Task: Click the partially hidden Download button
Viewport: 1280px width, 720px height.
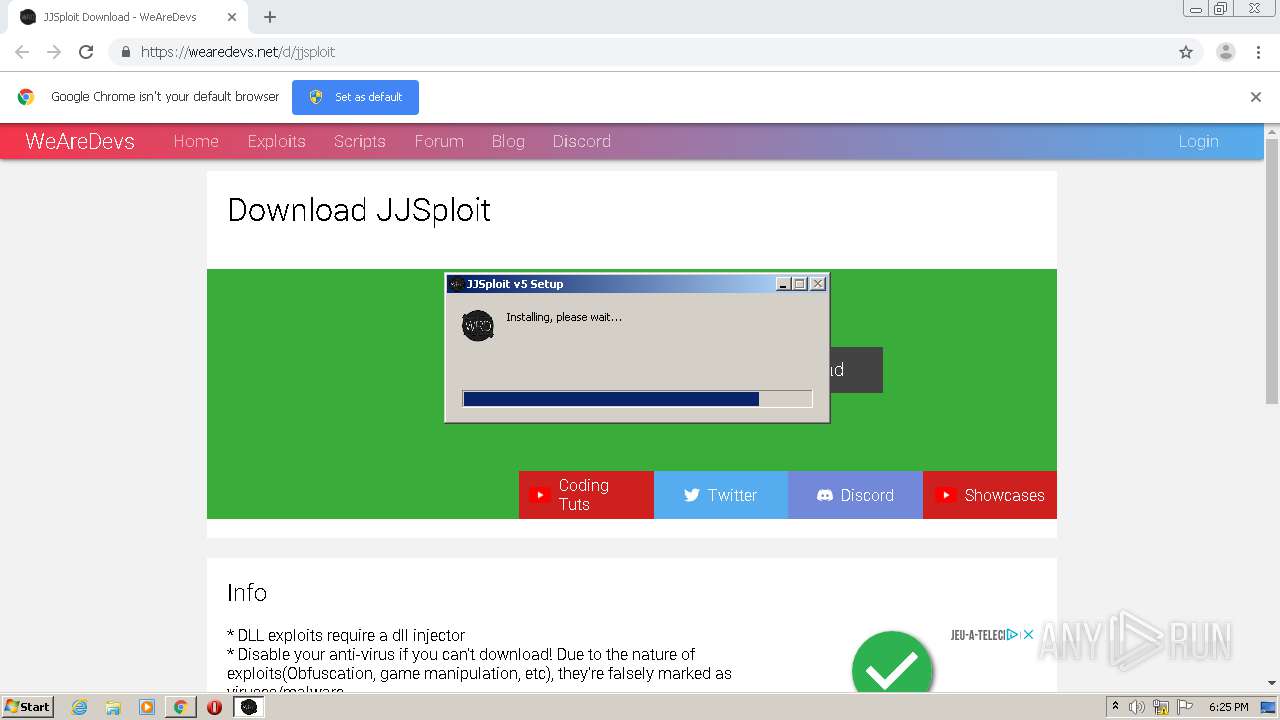Action: pyautogui.click(x=856, y=370)
